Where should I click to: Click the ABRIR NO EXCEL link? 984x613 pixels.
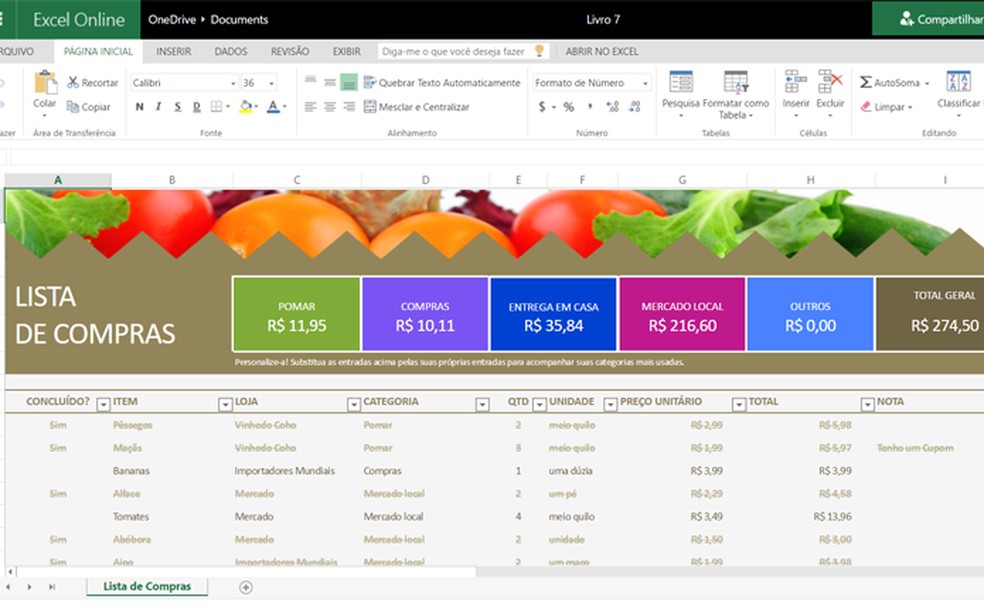tap(601, 51)
